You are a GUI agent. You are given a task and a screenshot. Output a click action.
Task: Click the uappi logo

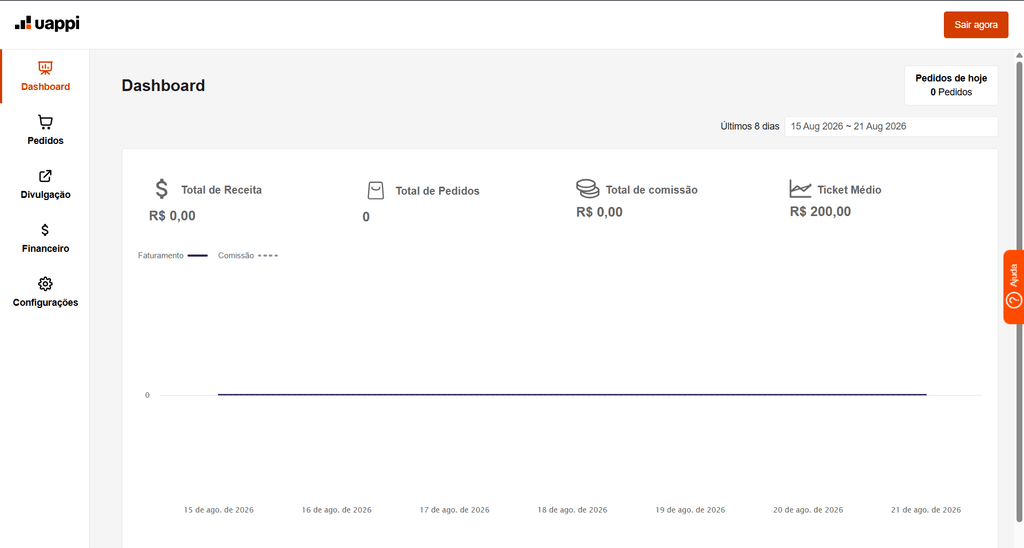coord(47,24)
